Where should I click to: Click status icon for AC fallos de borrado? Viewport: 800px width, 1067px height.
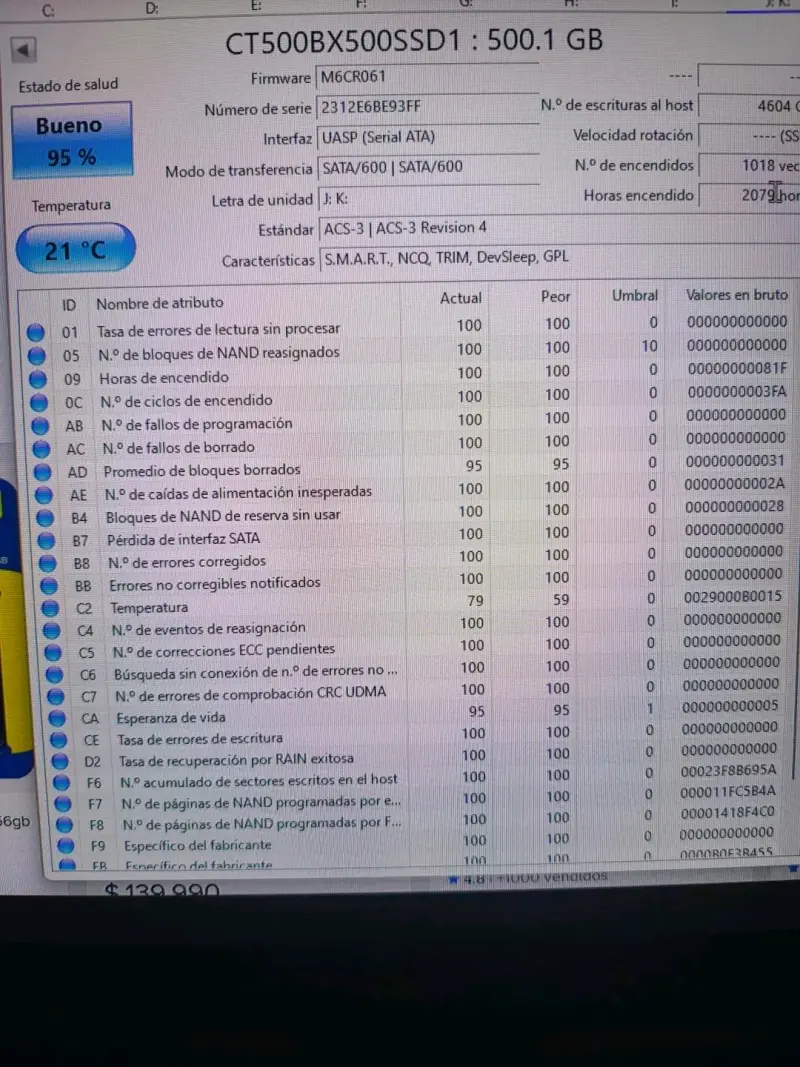pos(41,449)
